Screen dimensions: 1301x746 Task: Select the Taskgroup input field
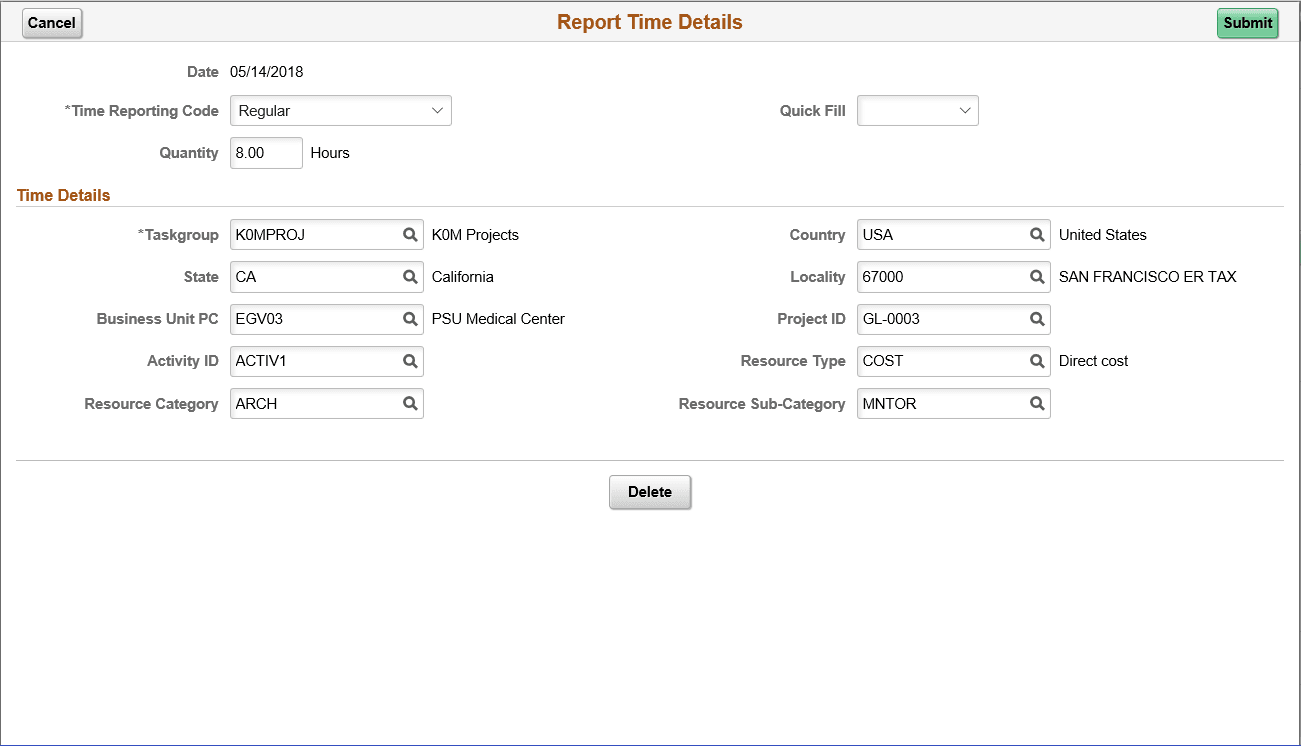point(310,234)
